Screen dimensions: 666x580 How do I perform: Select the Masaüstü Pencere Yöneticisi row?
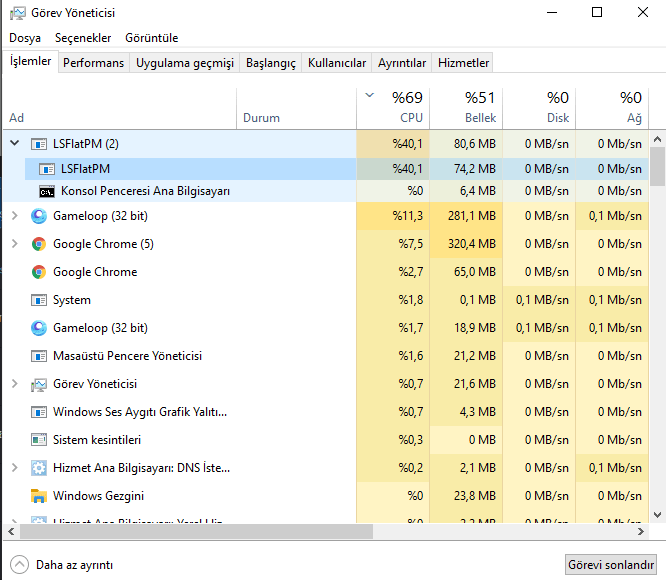[326, 356]
